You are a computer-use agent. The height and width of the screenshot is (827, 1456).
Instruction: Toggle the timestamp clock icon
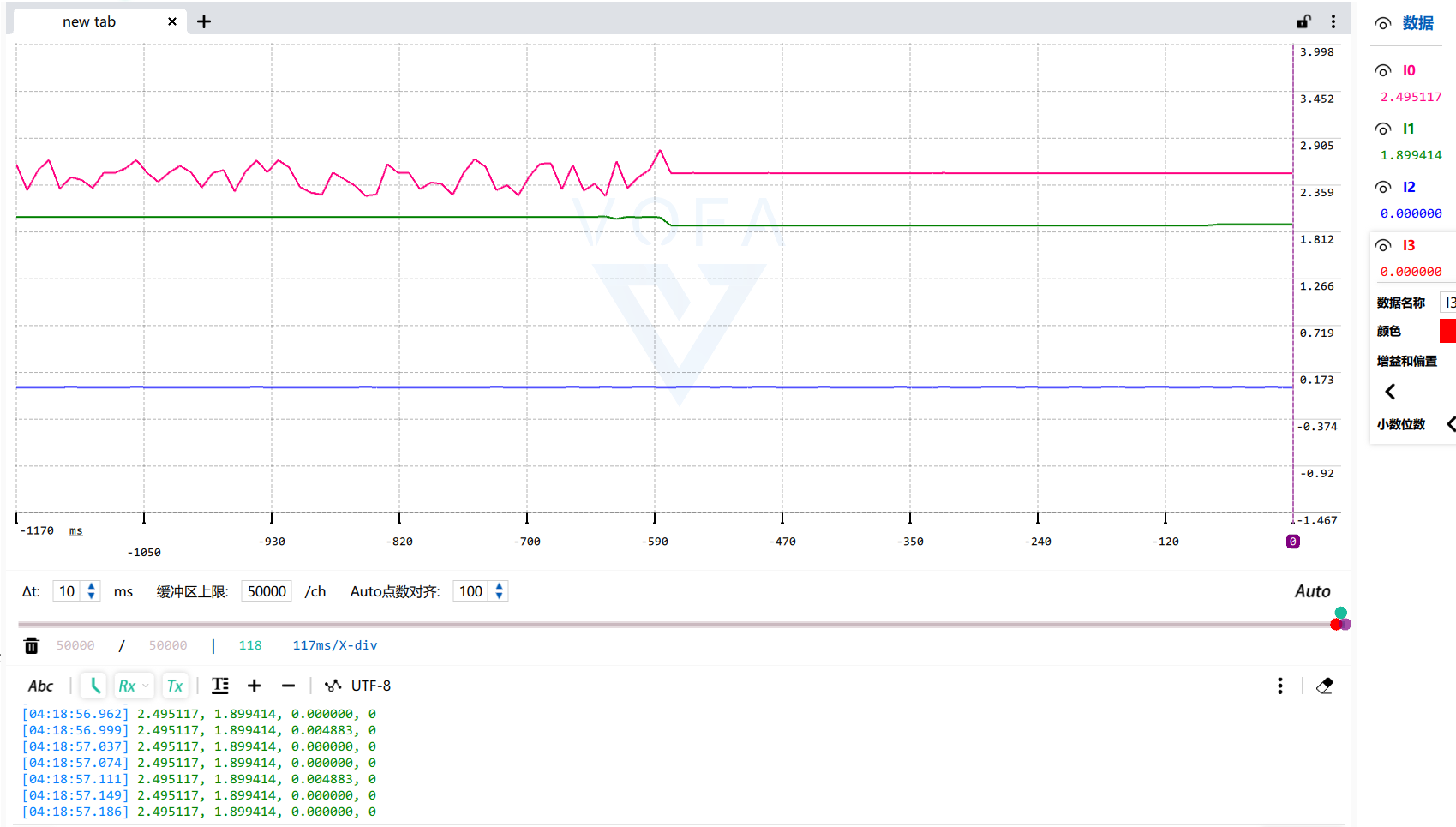coord(94,686)
